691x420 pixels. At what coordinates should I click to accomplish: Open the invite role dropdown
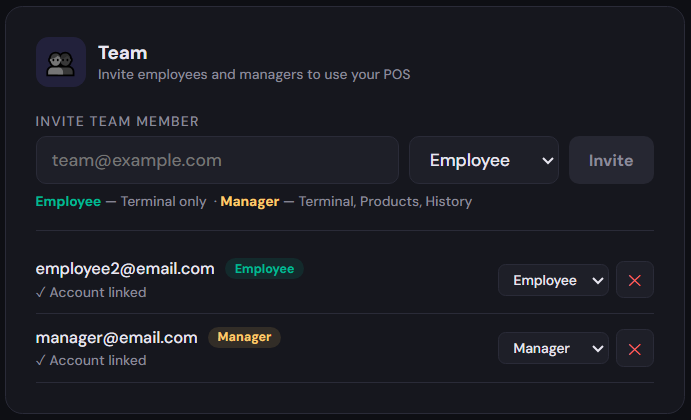484,160
